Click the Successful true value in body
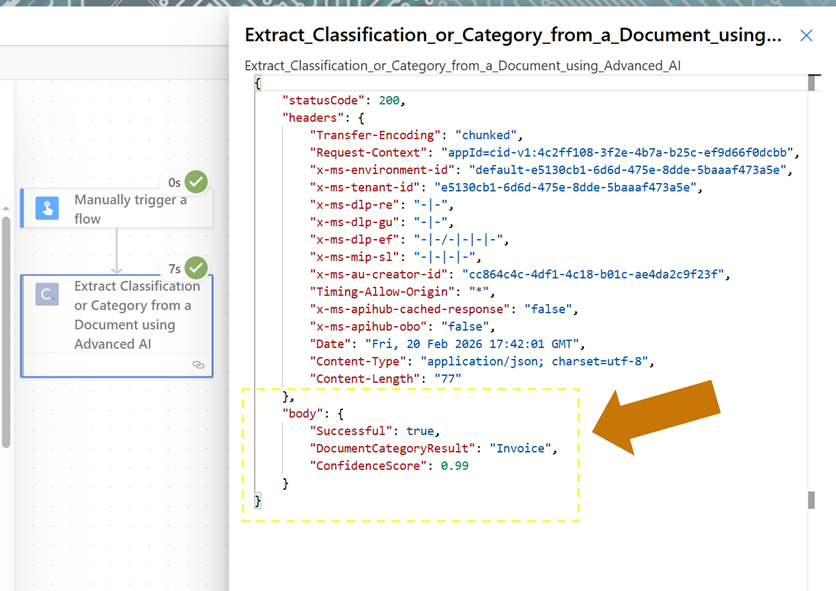This screenshot has width=836, height=591. click(420, 431)
